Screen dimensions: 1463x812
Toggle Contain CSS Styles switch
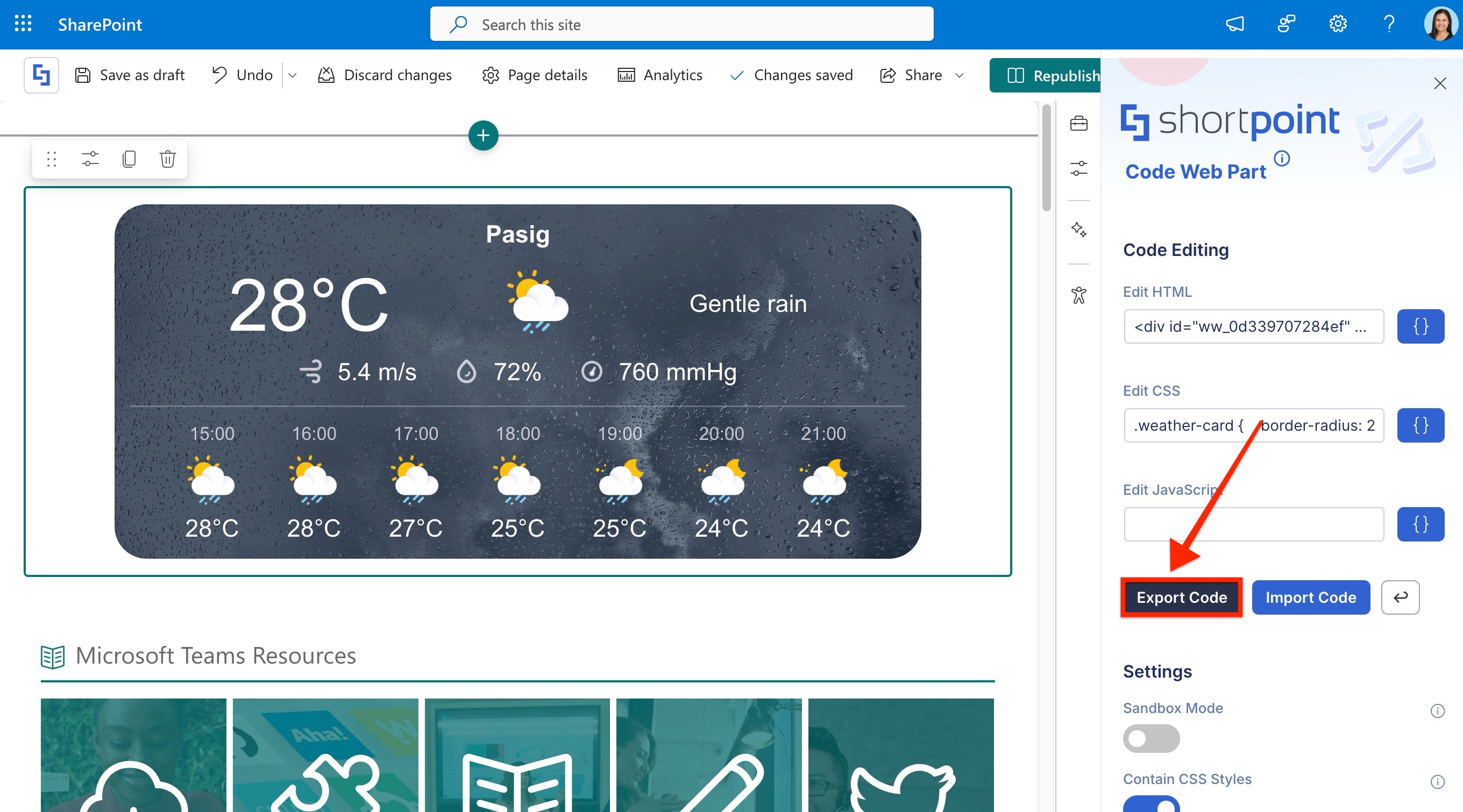point(1150,804)
